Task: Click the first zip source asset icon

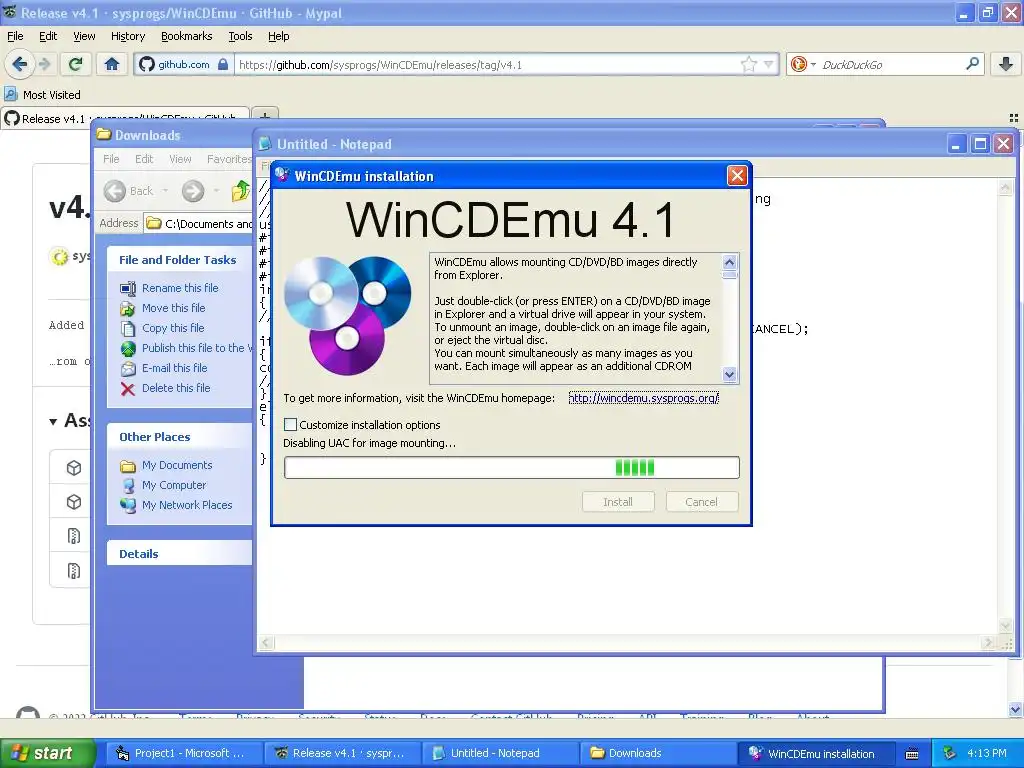Action: (74, 536)
